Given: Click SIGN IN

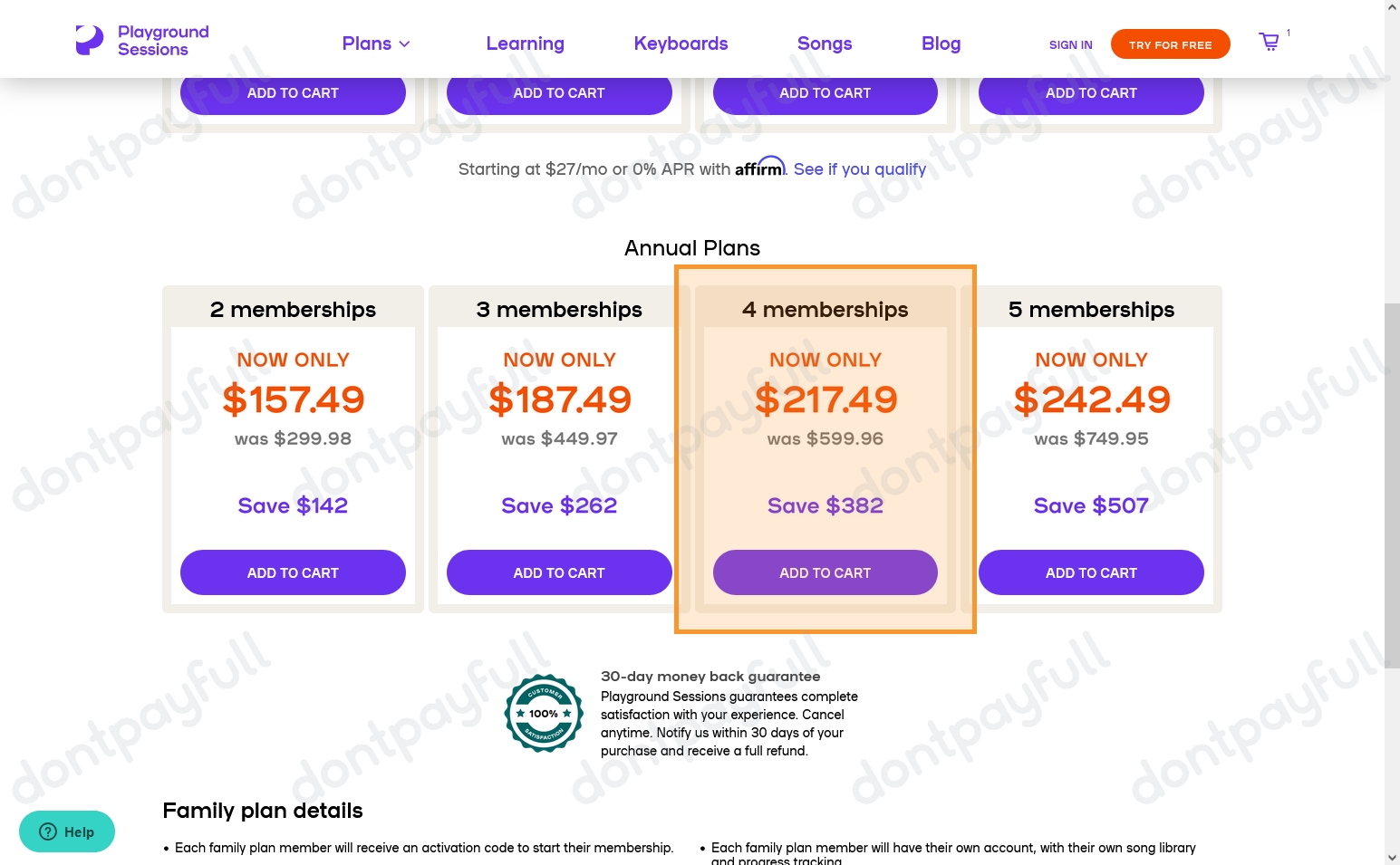Looking at the screenshot, I should [1070, 44].
